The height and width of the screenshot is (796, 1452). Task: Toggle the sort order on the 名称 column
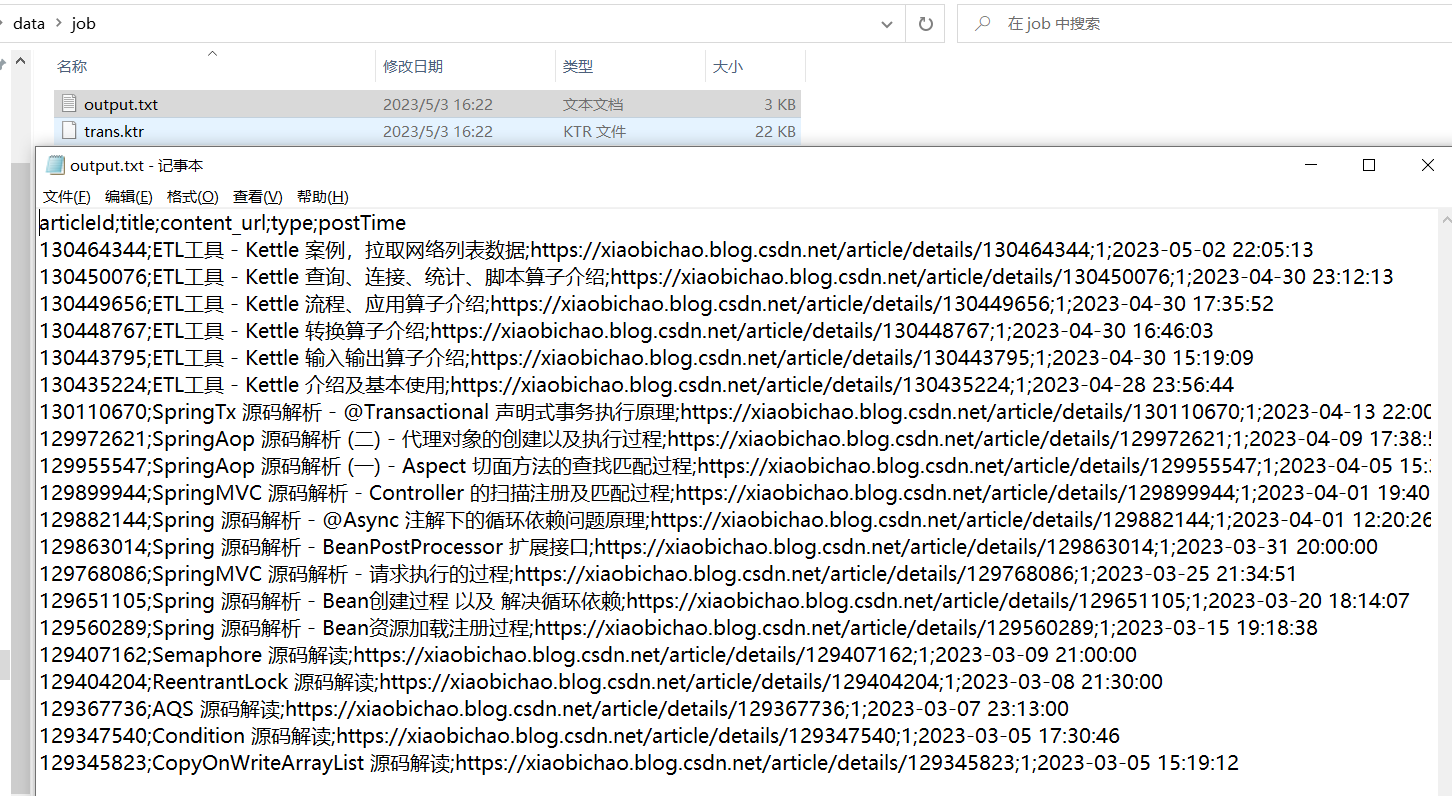coord(71,66)
